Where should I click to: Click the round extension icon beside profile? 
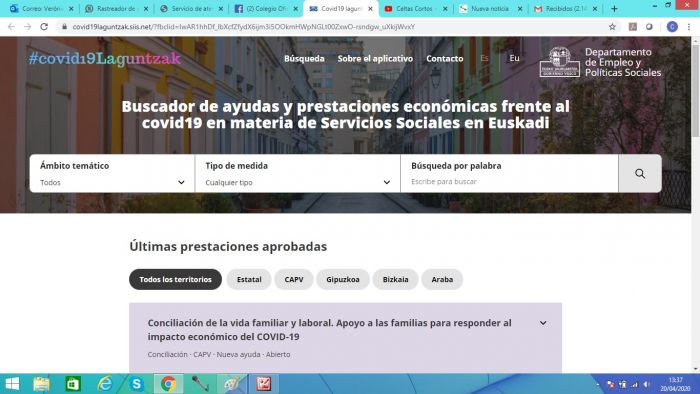[649, 27]
